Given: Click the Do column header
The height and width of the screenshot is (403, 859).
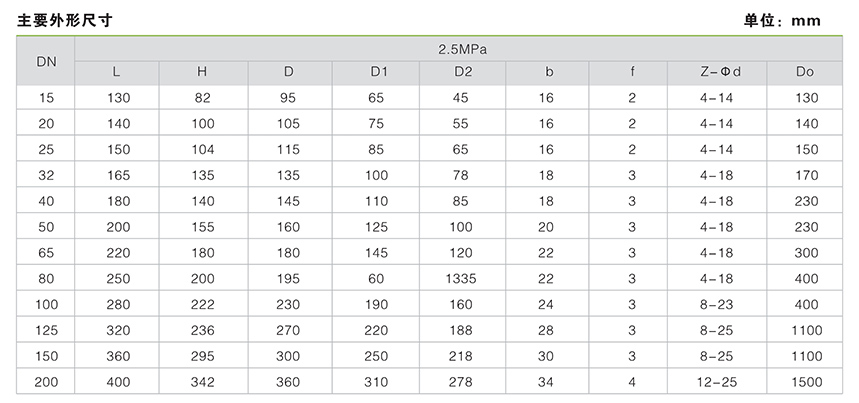Looking at the screenshot, I should [x=805, y=72].
